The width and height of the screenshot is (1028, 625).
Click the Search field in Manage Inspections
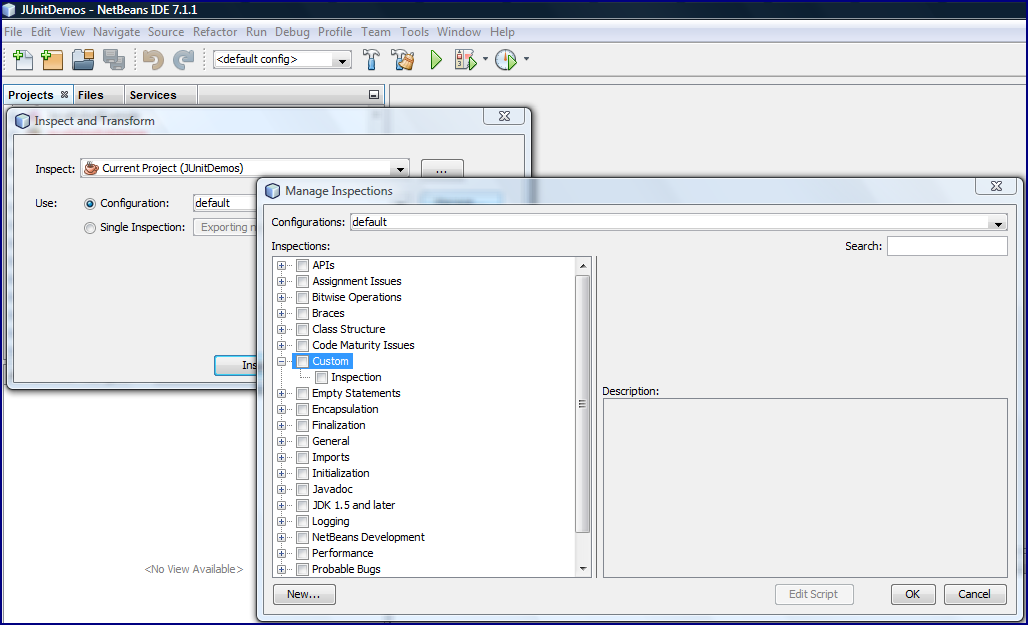coord(947,246)
